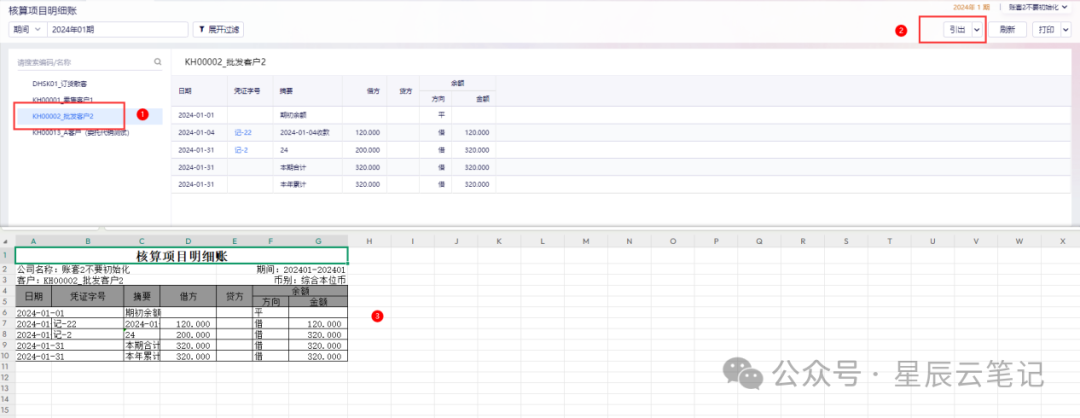This screenshot has height=418, width=1080.
Task: Select spreadsheet column header X
Action: click(1063, 241)
